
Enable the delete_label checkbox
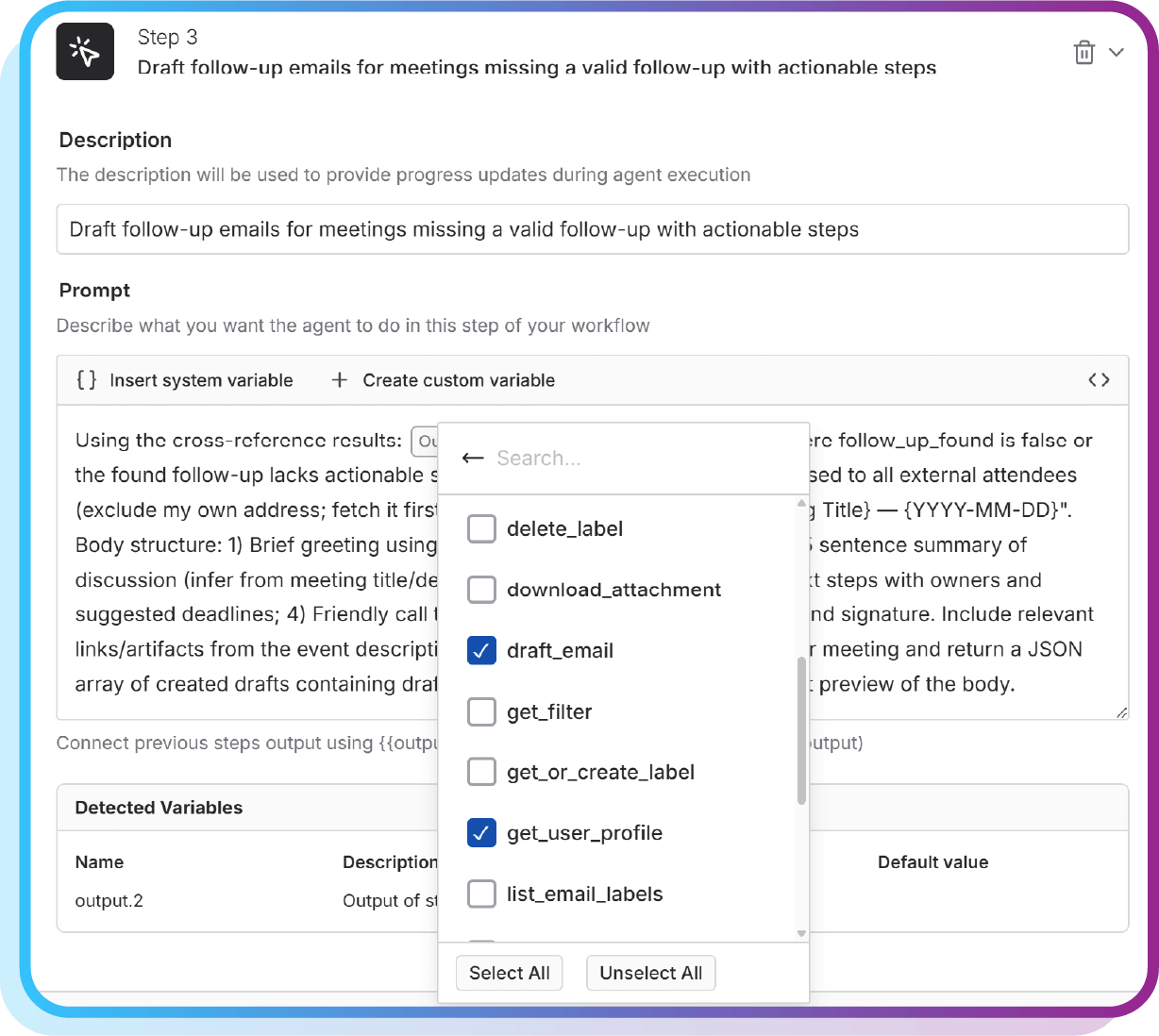(482, 529)
